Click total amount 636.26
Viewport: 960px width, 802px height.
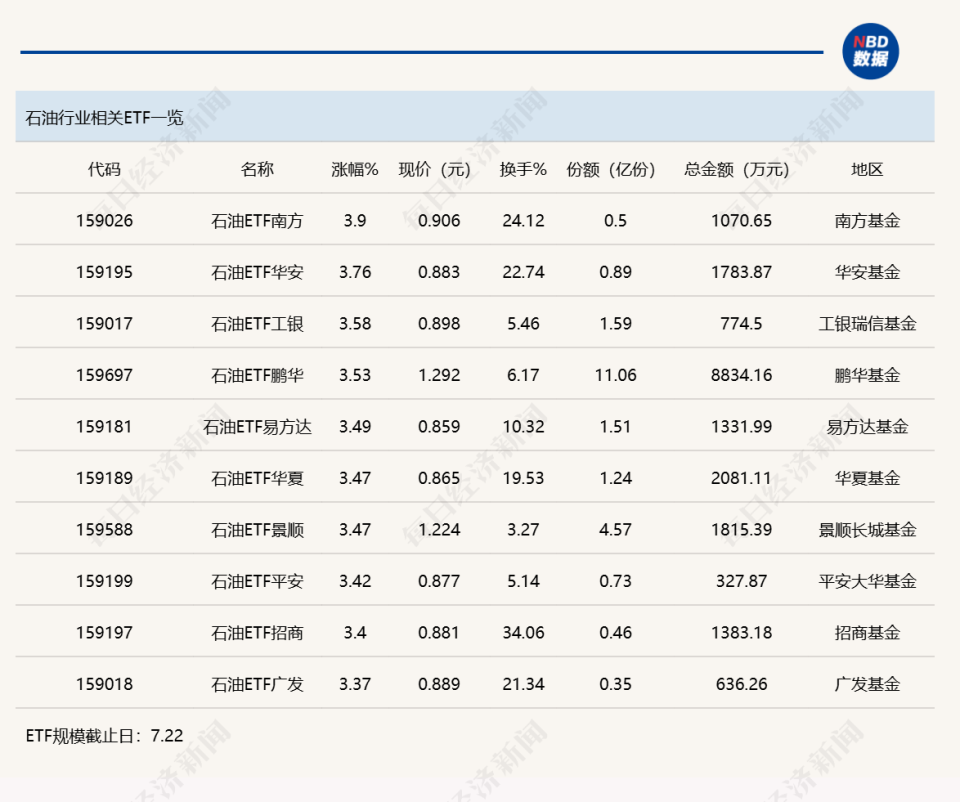point(741,683)
